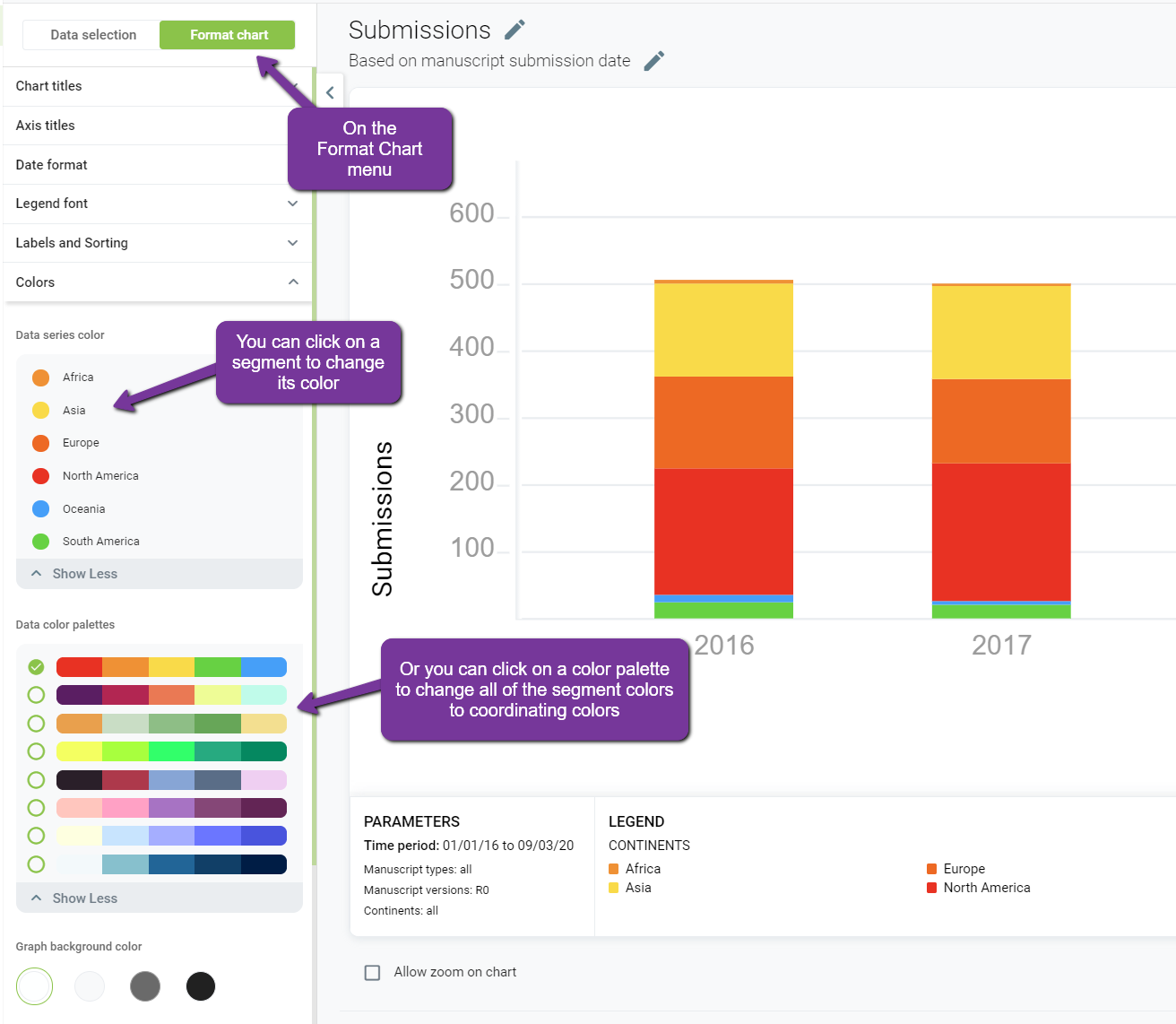
Task: Click Show Less under color palettes
Action: pyautogui.click(x=84, y=898)
